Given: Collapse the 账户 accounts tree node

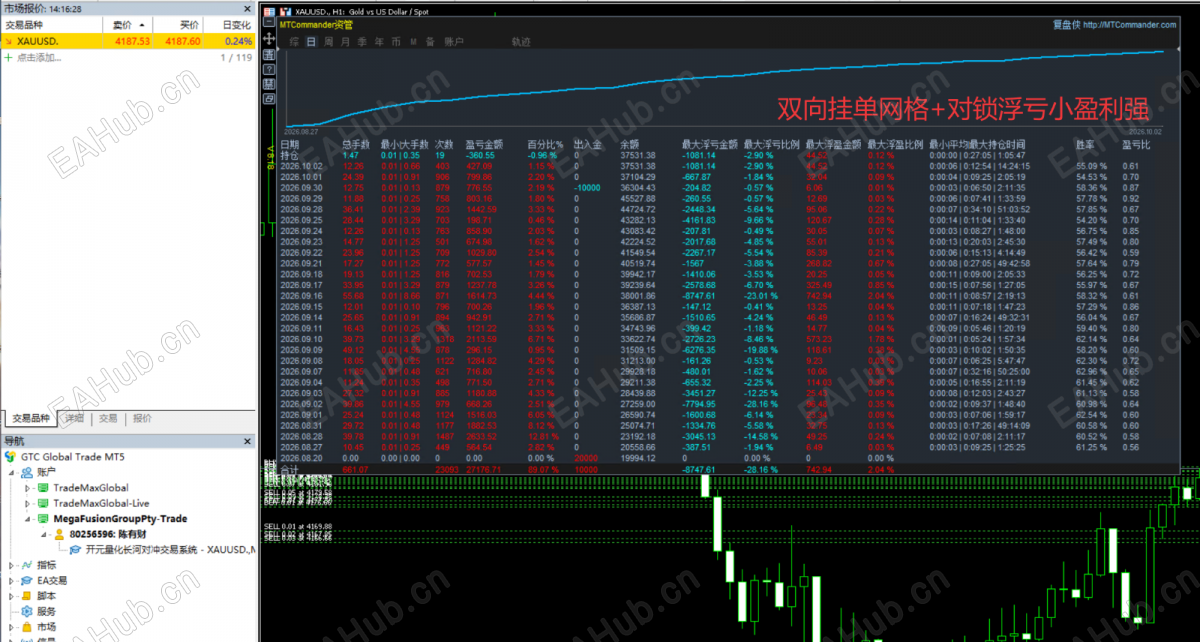Looking at the screenshot, I should [12, 472].
